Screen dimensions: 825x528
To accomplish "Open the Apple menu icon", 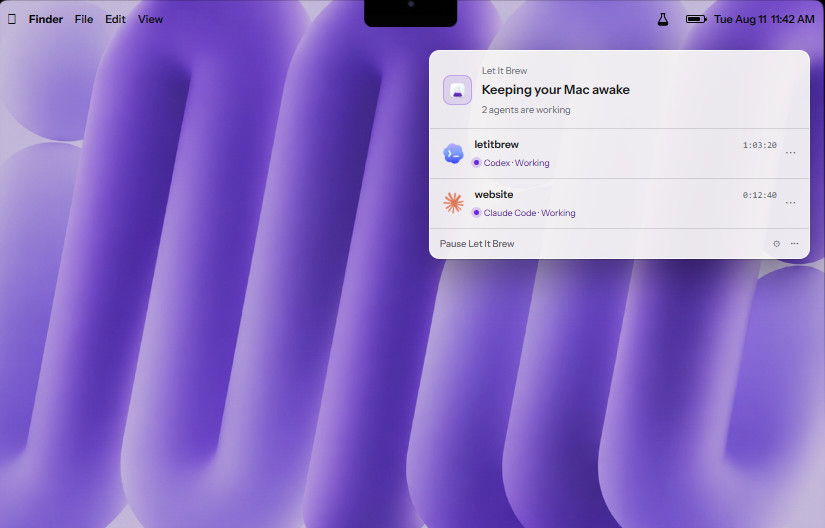I will 12,19.
